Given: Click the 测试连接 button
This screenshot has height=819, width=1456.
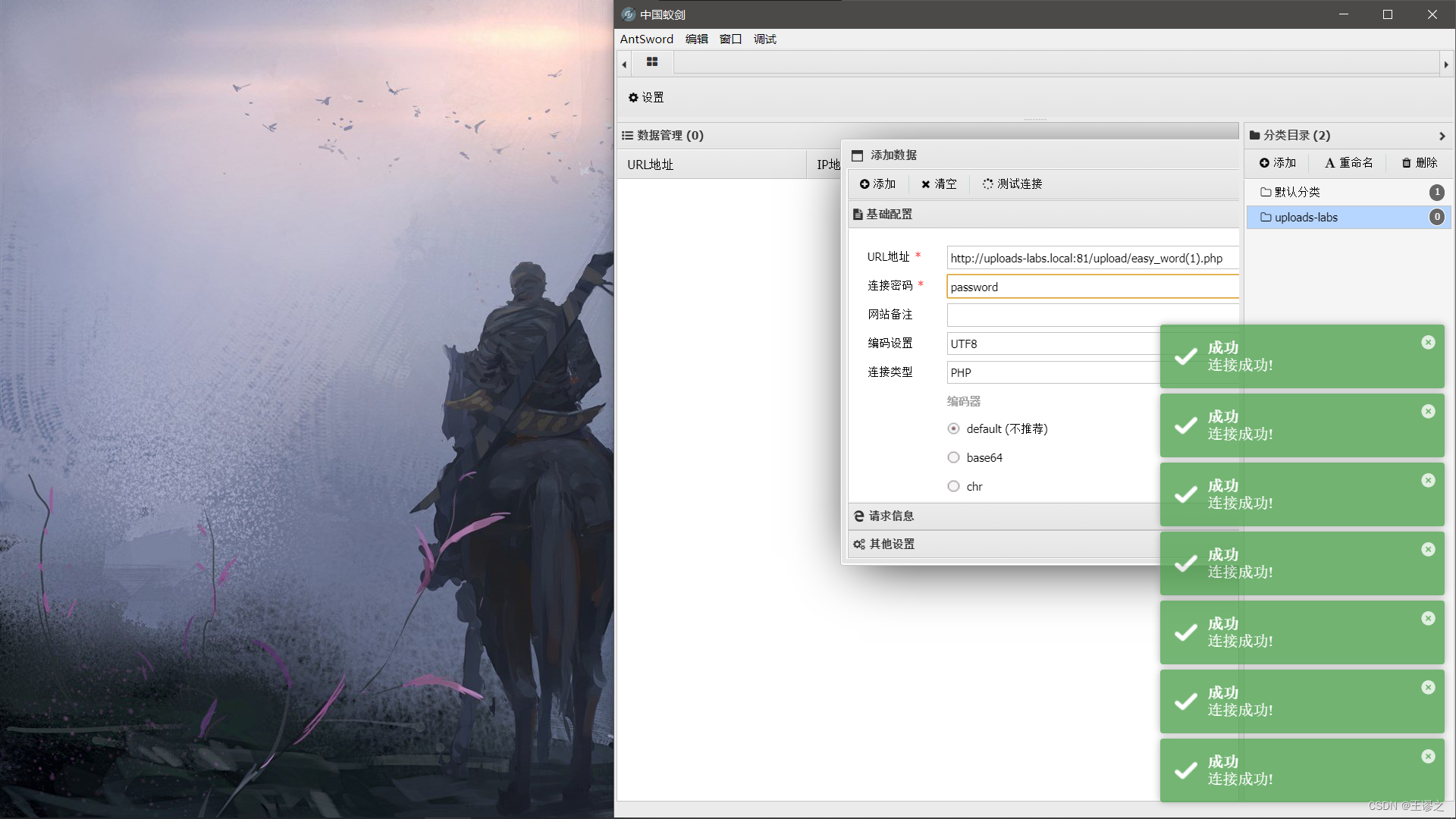Looking at the screenshot, I should pos(1012,184).
